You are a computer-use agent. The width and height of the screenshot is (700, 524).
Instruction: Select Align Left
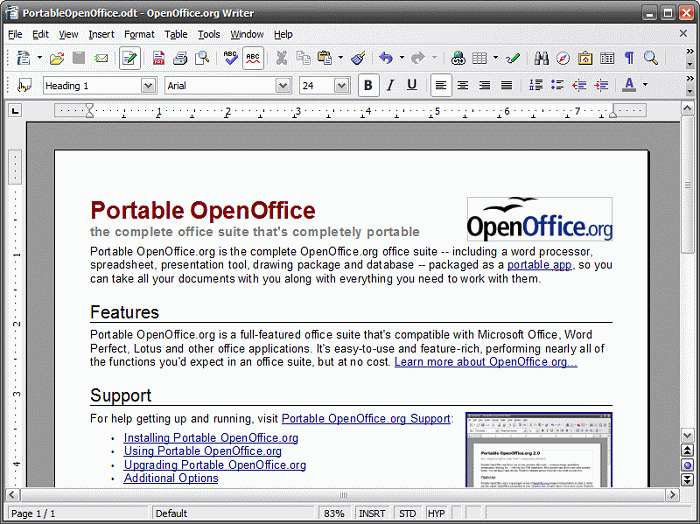(441, 85)
